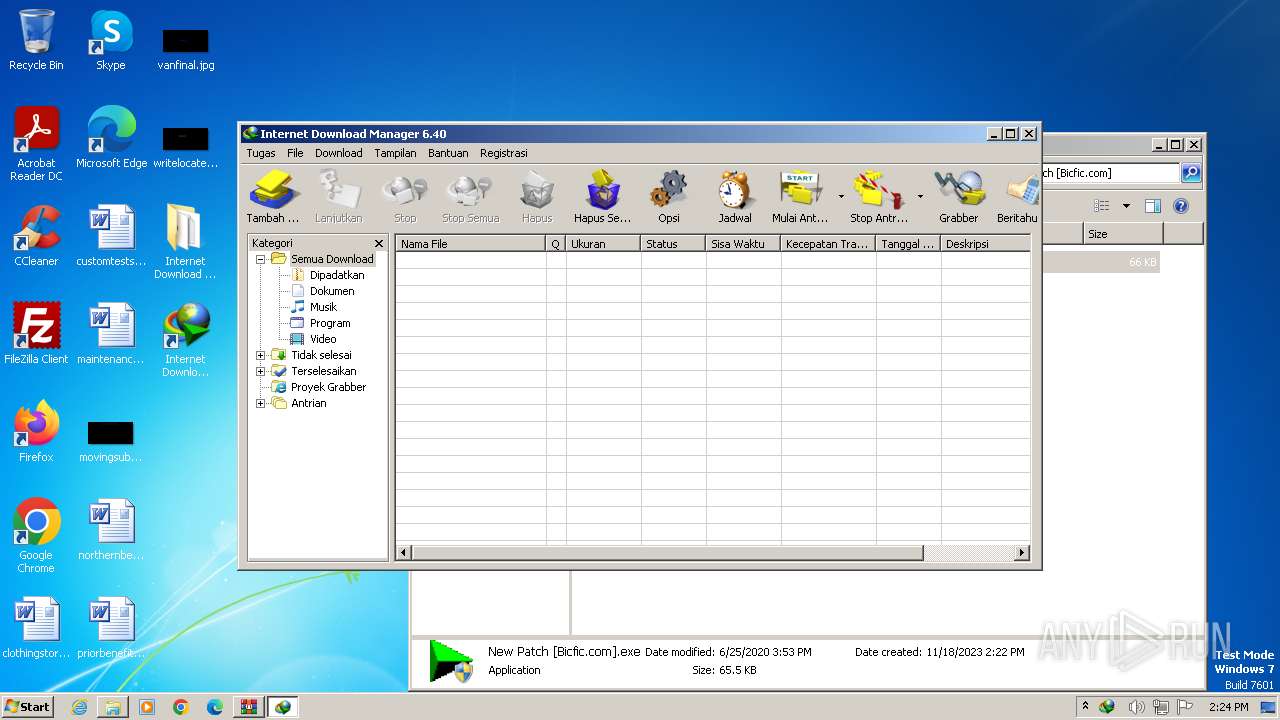The image size is (1280, 720).
Task: Open the Registrasi menu
Action: click(x=504, y=153)
